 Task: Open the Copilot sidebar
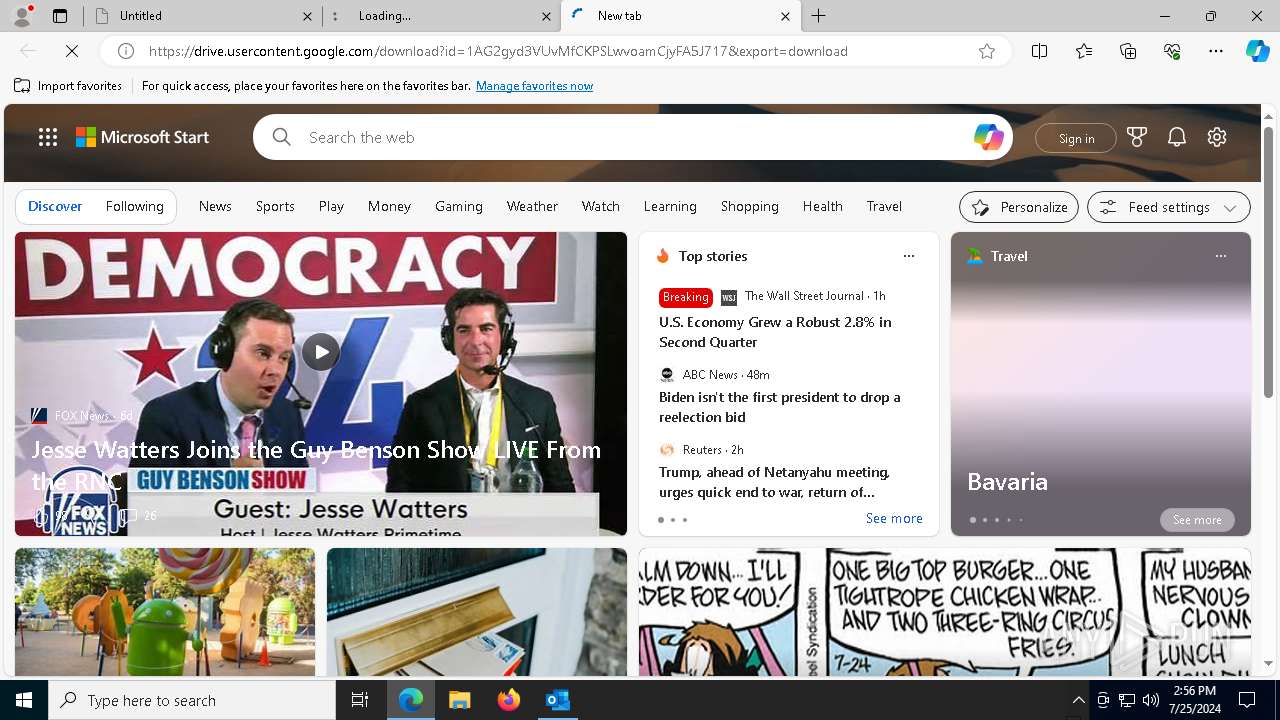coord(1257,51)
